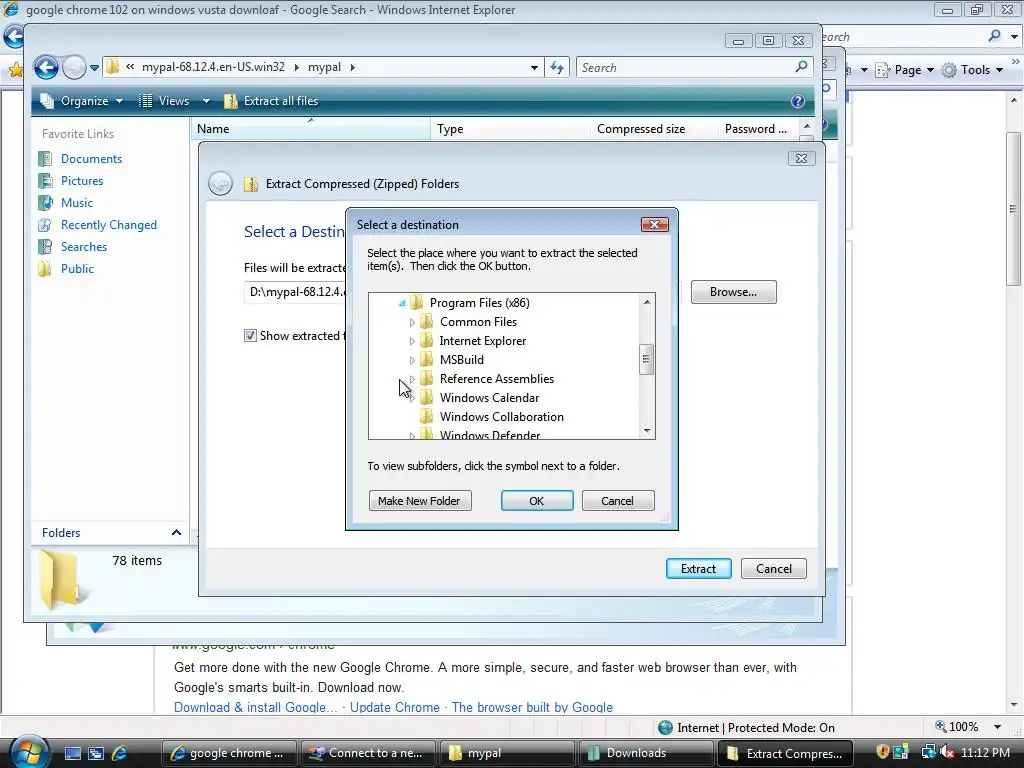Viewport: 1024px width, 768px height.
Task: Open address bar history dropdown
Action: pyautogui.click(x=534, y=67)
